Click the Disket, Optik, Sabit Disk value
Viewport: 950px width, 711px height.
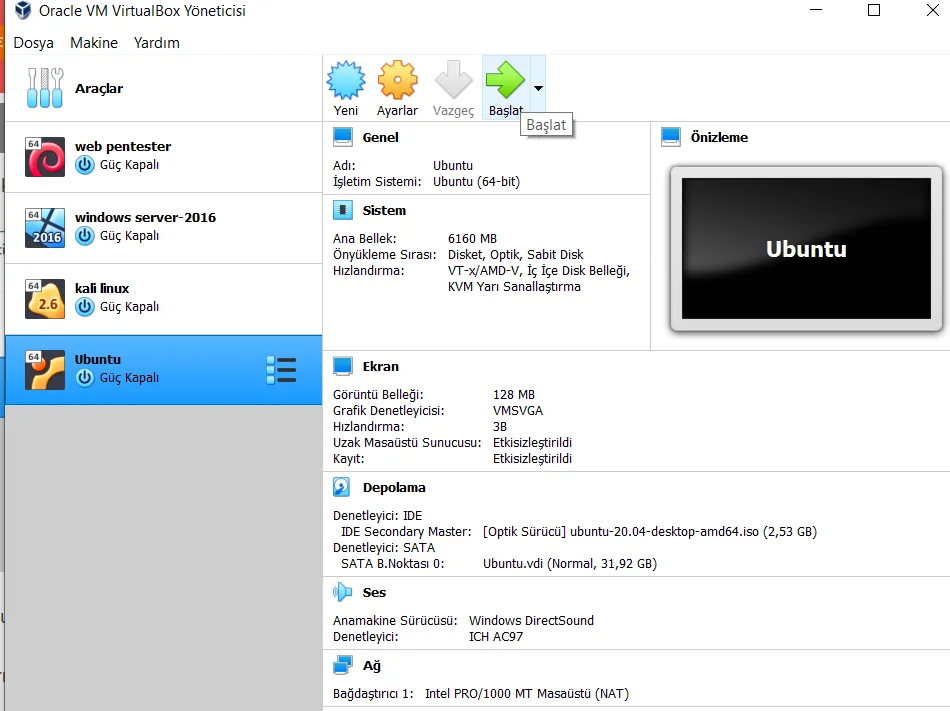pyautogui.click(x=516, y=254)
